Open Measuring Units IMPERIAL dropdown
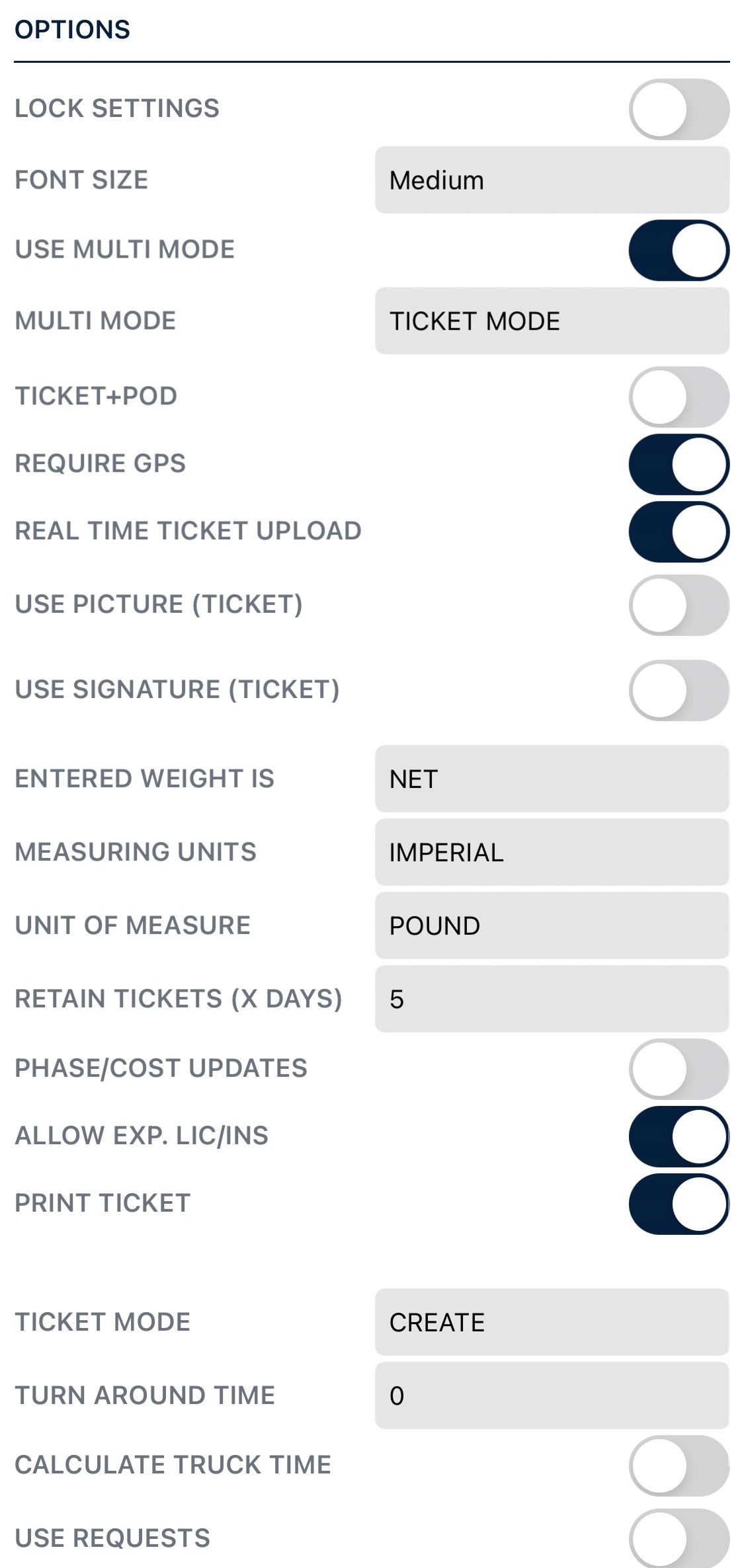This screenshot has height=1568, width=744. point(552,852)
